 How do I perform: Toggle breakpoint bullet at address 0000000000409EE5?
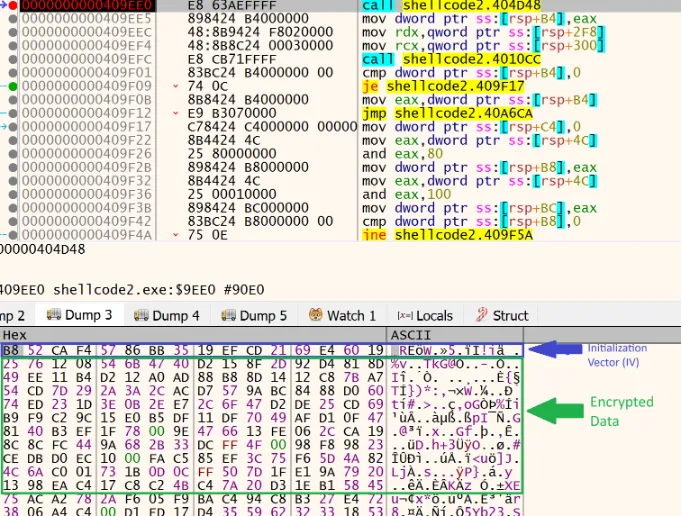(13, 18)
